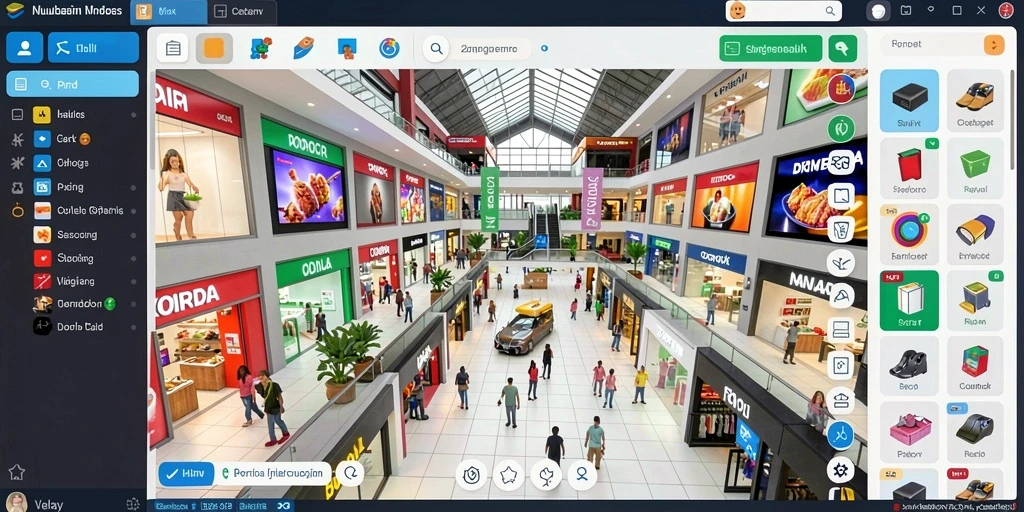
Task: Click the title bar search box with face icon
Action: pyautogui.click(x=784, y=11)
